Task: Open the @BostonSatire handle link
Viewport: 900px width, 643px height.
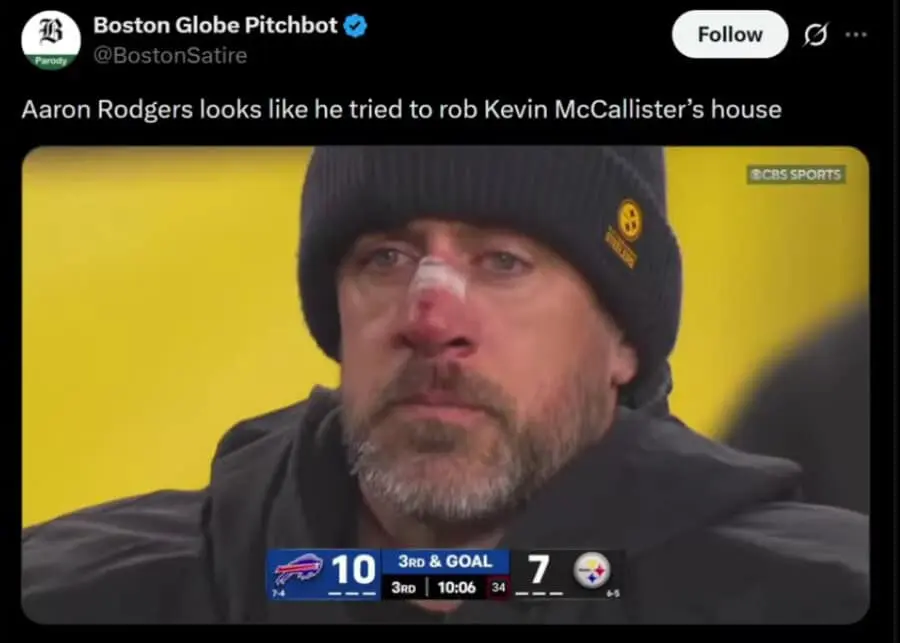Action: coord(170,56)
